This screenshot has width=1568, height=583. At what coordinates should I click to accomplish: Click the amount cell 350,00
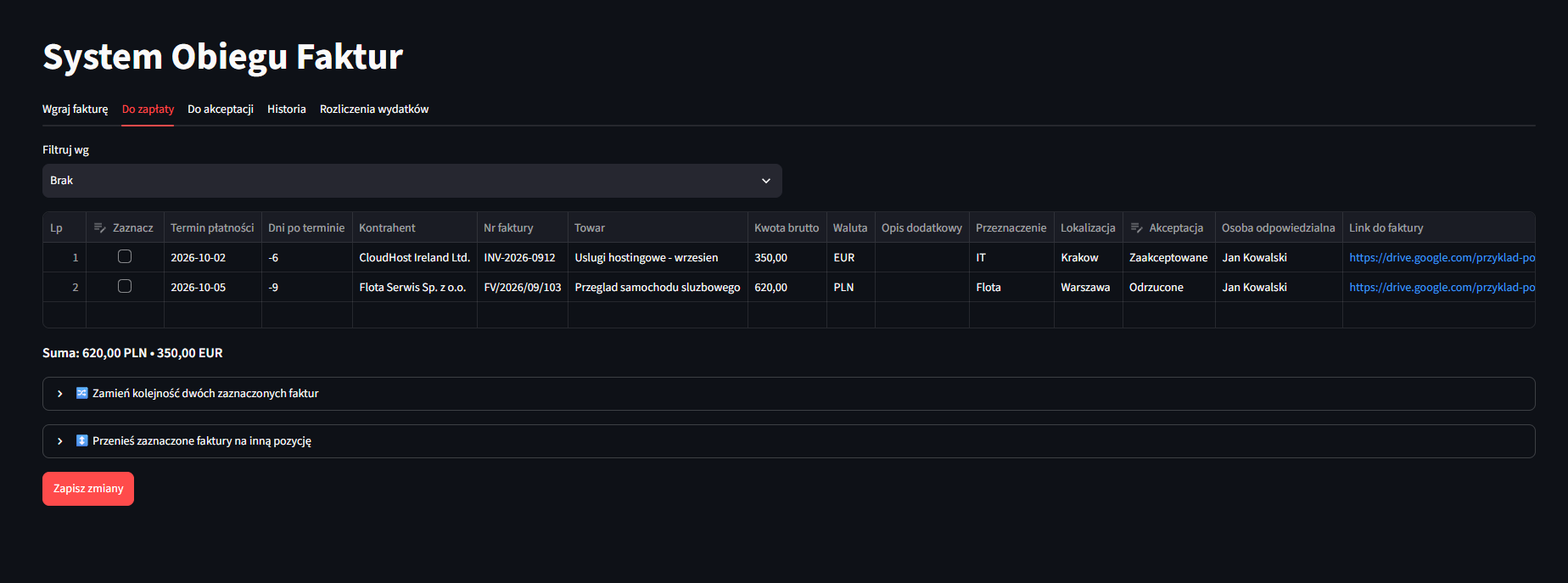tap(787, 257)
